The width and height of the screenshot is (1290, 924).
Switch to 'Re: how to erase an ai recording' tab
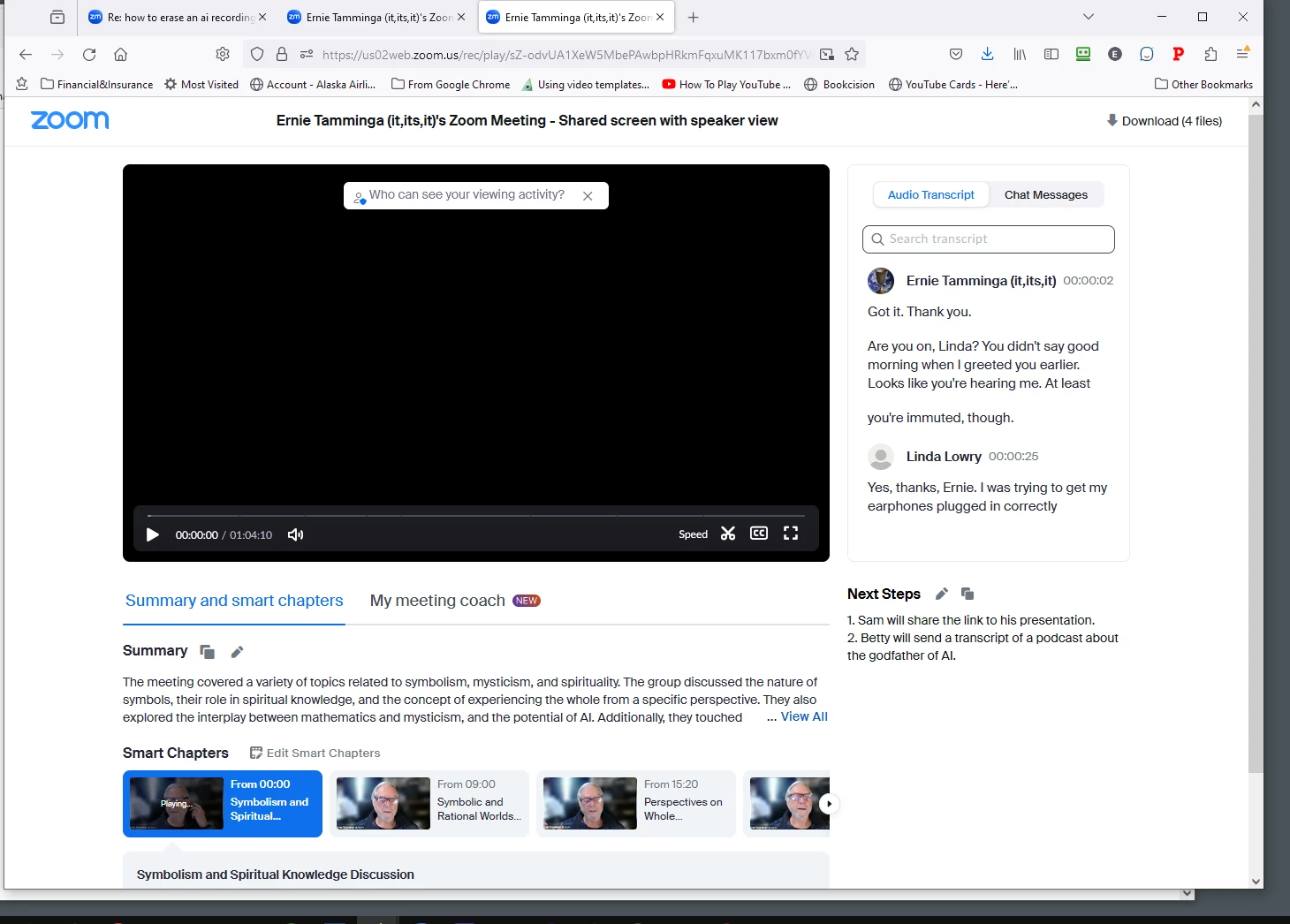[172, 17]
